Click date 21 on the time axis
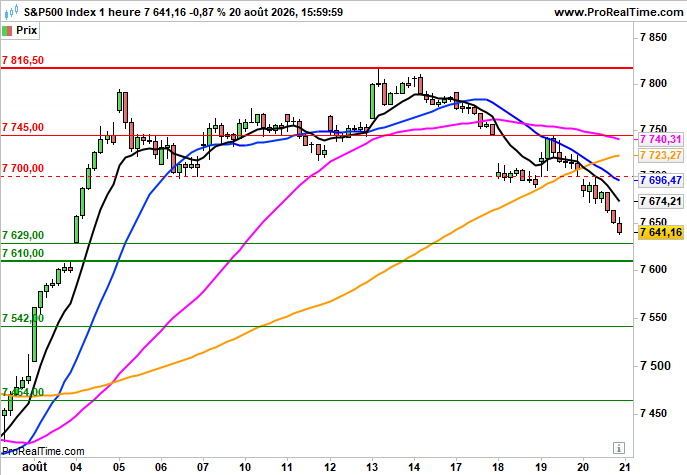This screenshot has height=475, width=687. click(x=625, y=467)
